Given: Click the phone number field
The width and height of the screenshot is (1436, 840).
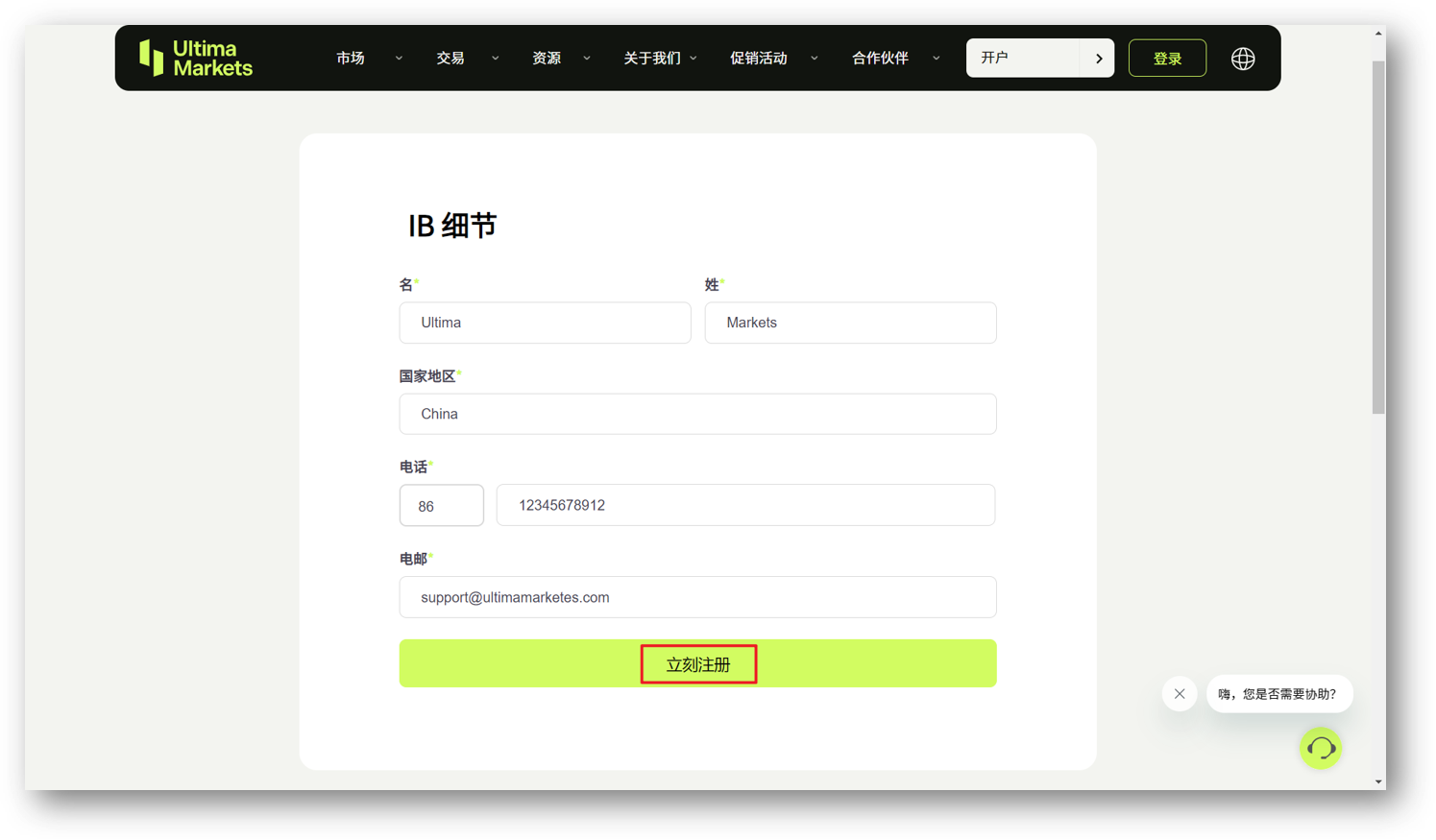Looking at the screenshot, I should [x=745, y=505].
